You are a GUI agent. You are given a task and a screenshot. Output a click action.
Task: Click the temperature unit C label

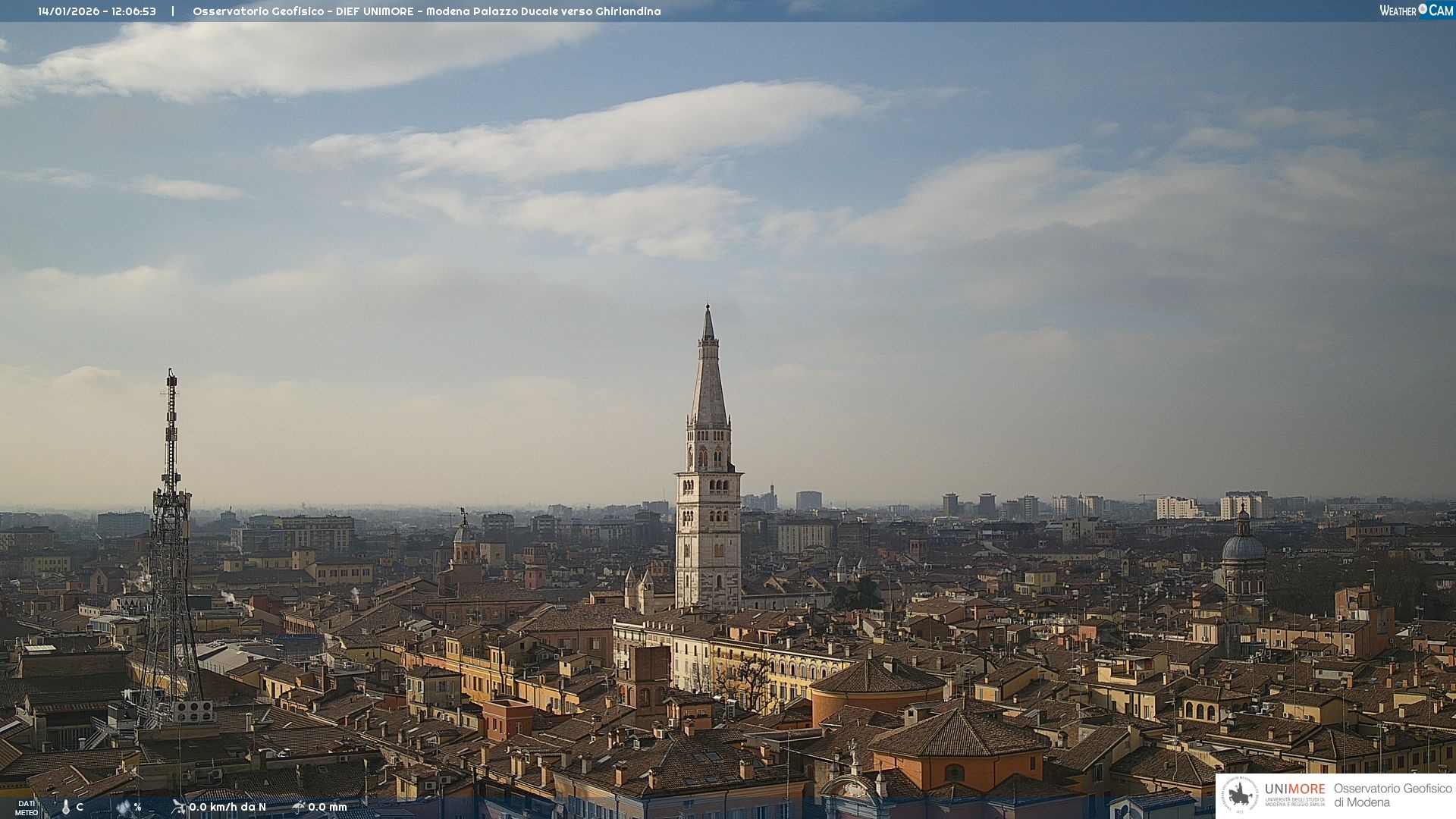pyautogui.click(x=80, y=808)
